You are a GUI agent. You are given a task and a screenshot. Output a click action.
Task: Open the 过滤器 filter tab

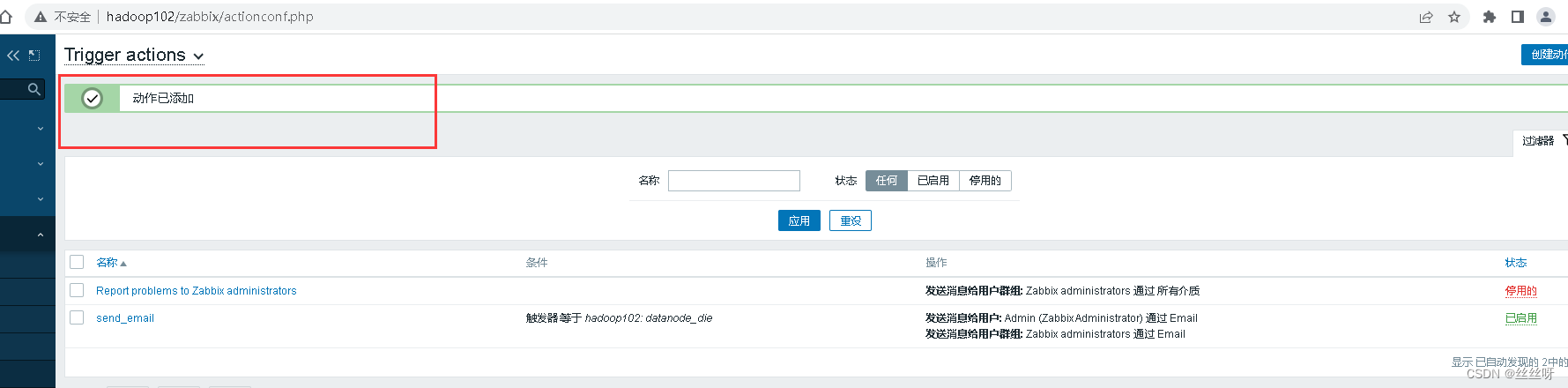point(1542,141)
